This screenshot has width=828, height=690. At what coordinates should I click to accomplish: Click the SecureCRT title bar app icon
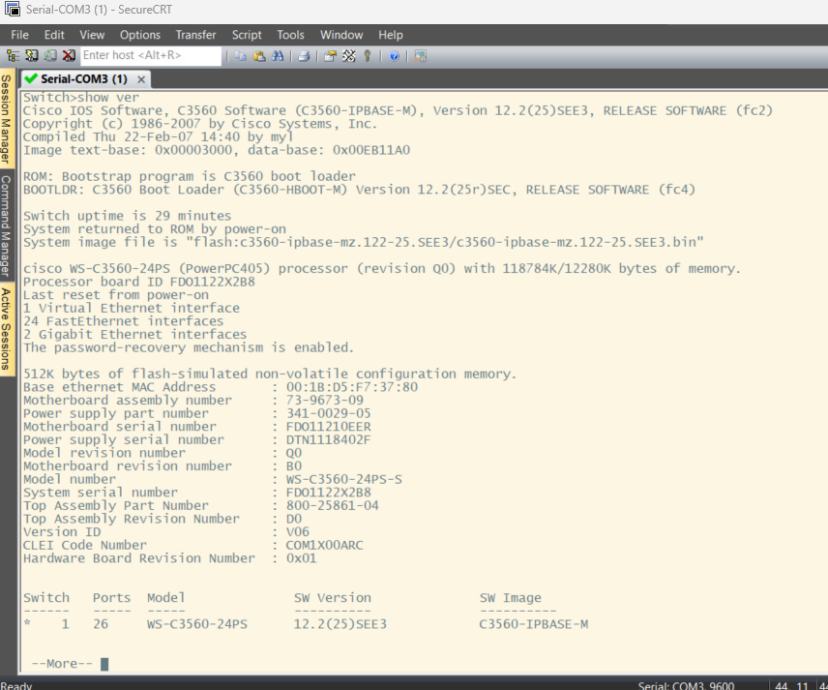pyautogui.click(x=12, y=9)
